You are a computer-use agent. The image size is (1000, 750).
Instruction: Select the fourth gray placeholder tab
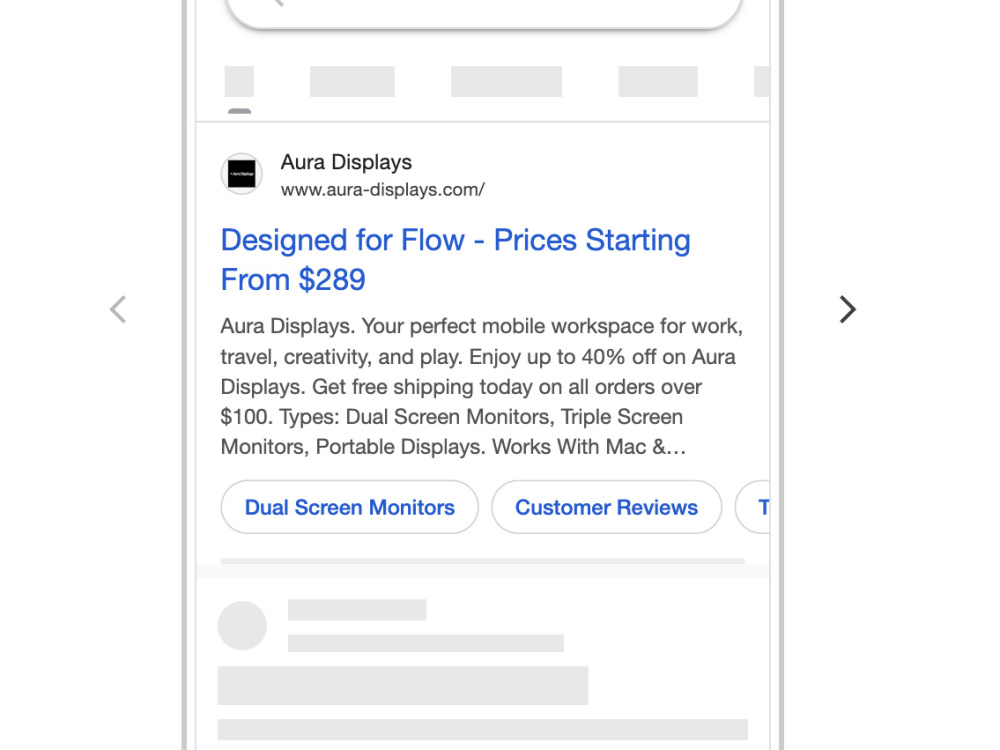[x=658, y=82]
